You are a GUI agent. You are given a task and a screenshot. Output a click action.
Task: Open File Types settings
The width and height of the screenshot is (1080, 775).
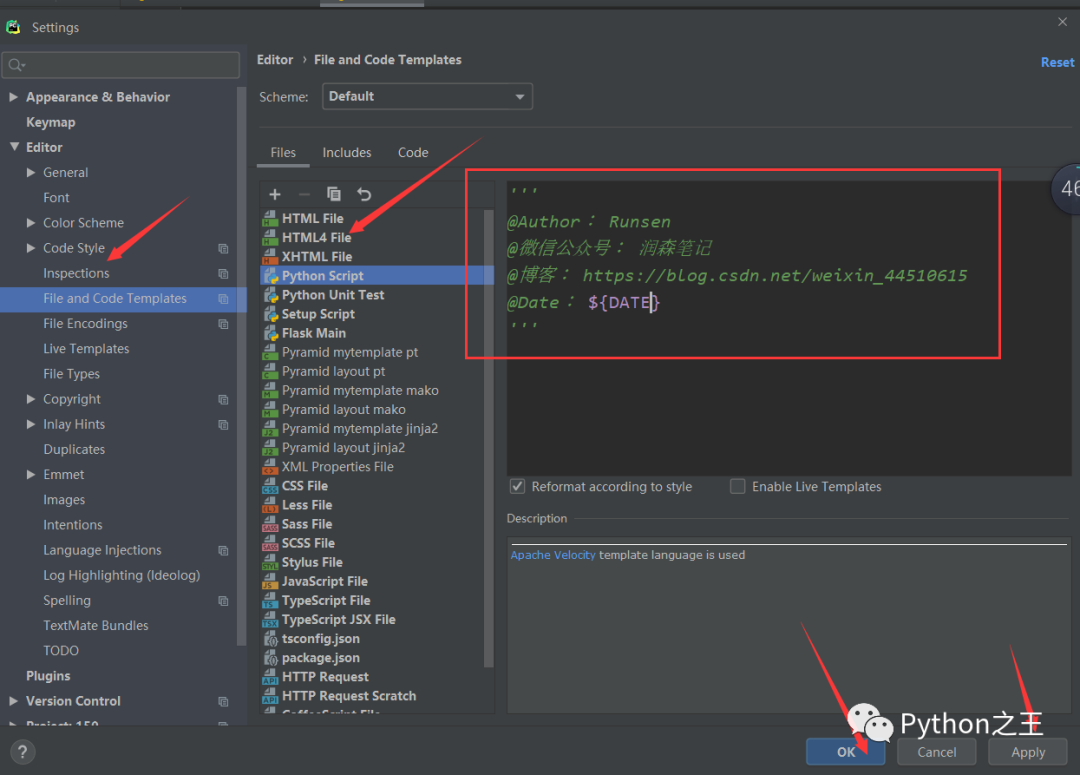click(x=72, y=374)
